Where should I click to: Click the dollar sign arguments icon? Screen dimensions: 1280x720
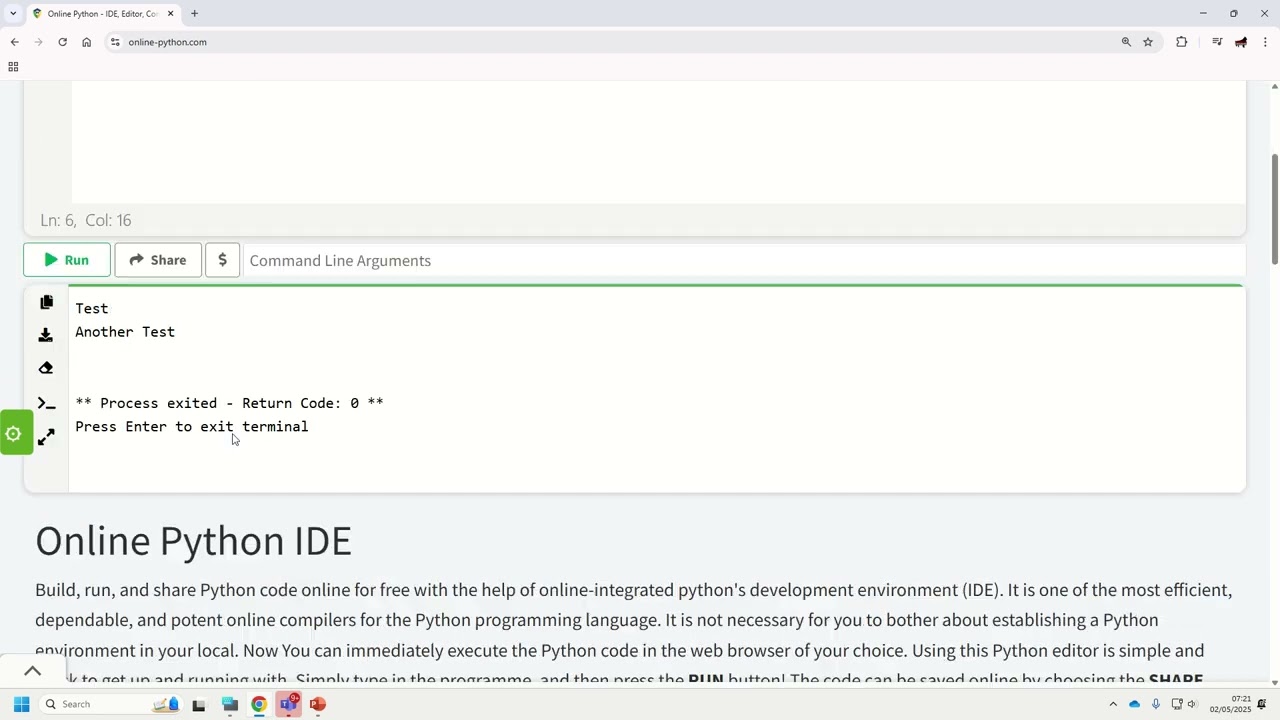click(x=222, y=260)
